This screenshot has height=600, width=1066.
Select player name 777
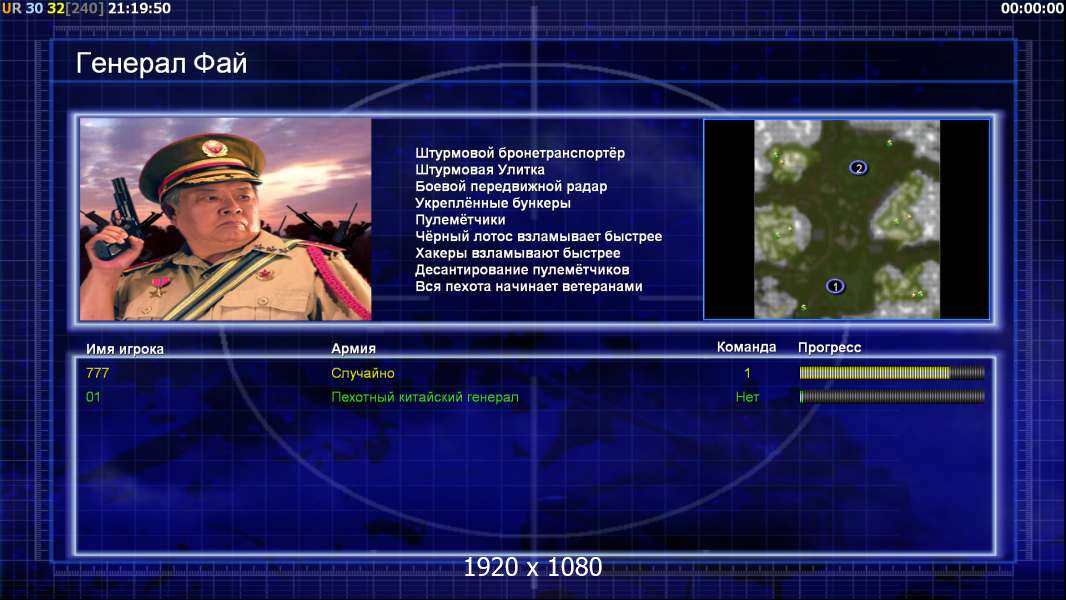[97, 373]
